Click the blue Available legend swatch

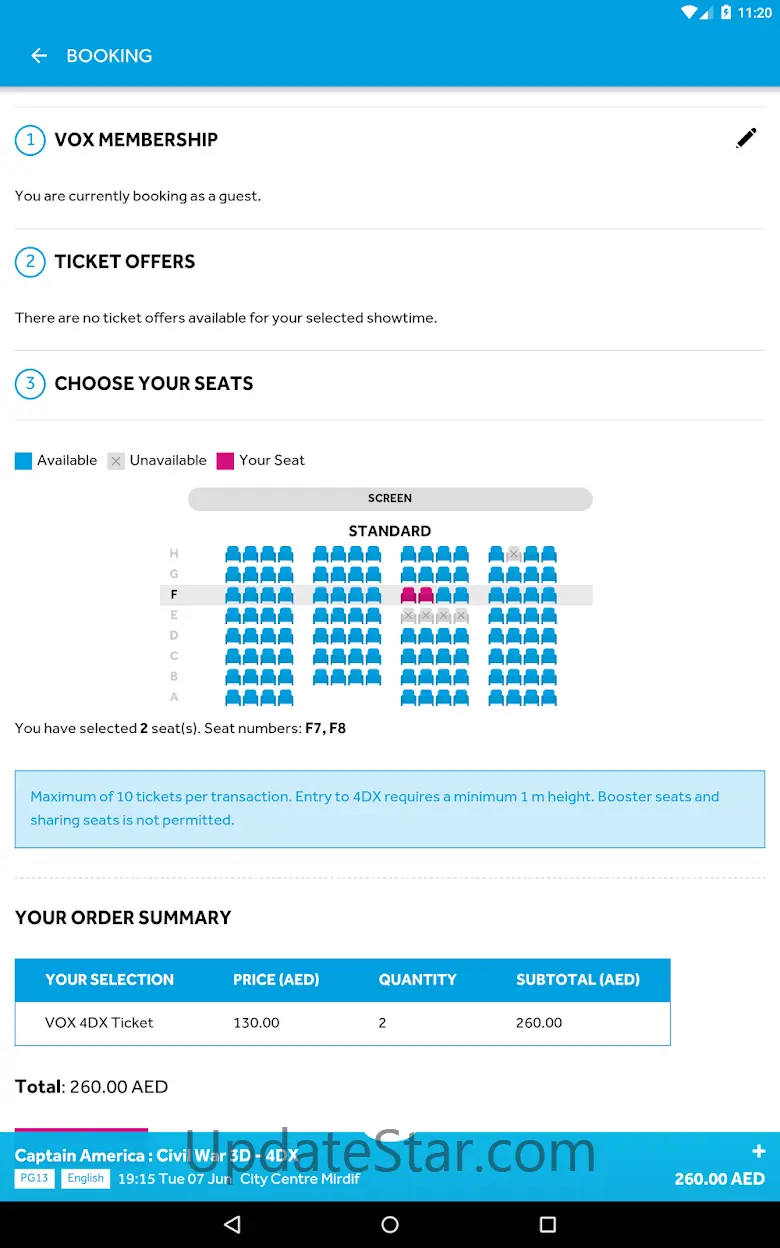point(24,461)
